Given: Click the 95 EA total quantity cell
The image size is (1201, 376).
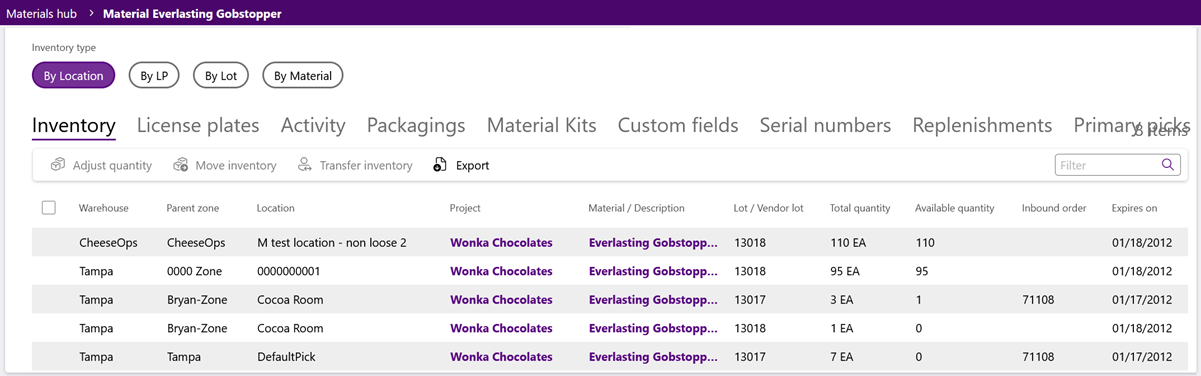Looking at the screenshot, I should (844, 271).
